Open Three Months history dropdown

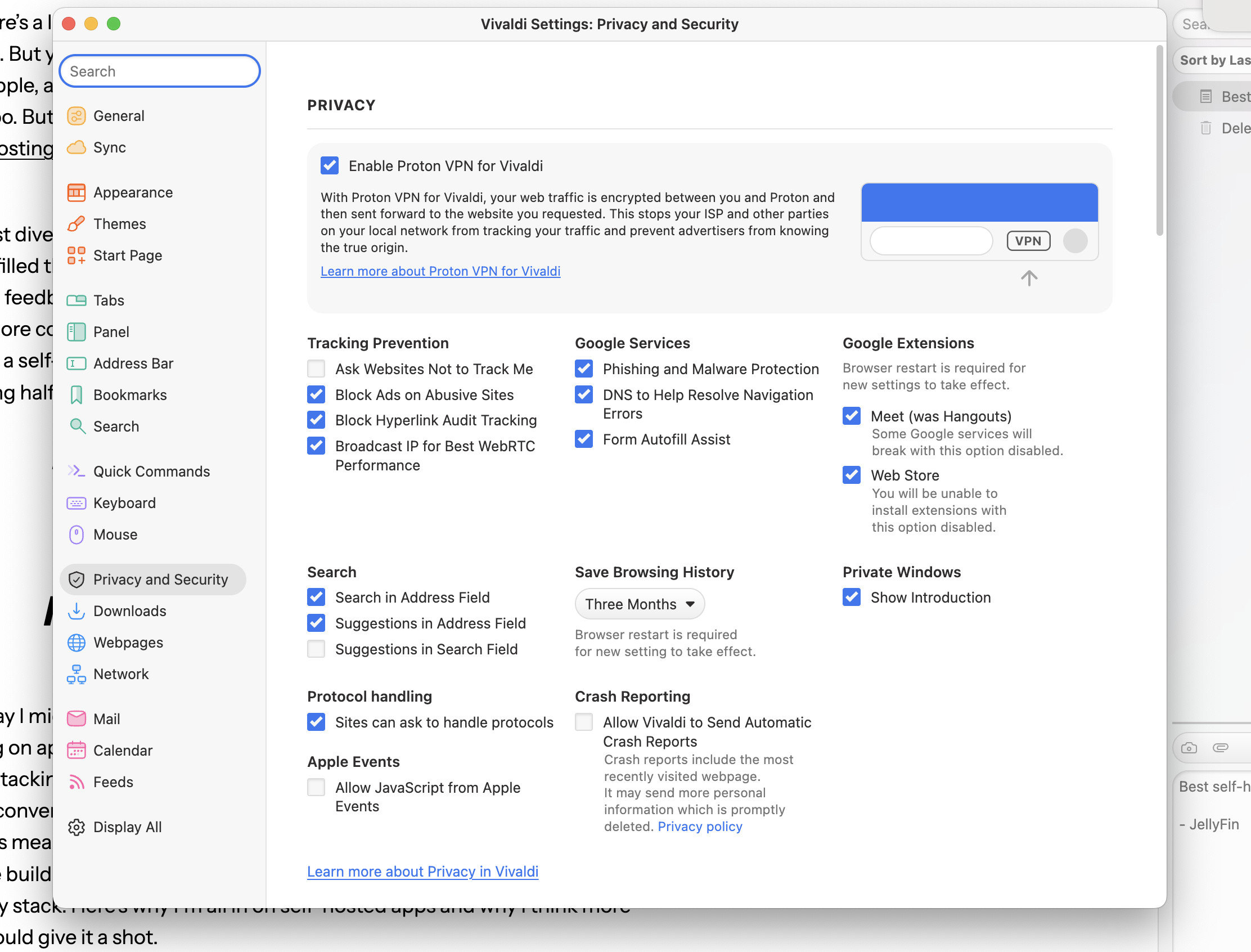pyautogui.click(x=640, y=604)
